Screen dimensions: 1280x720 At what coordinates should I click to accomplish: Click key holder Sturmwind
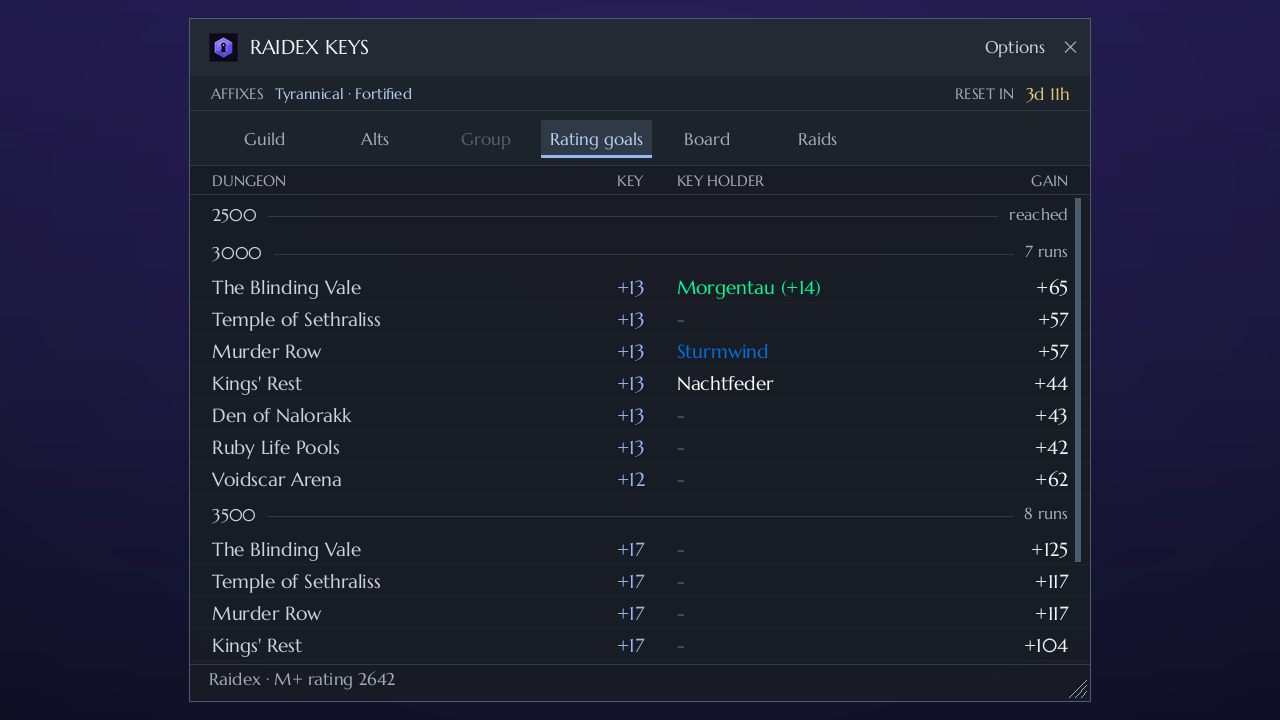pyautogui.click(x=723, y=352)
